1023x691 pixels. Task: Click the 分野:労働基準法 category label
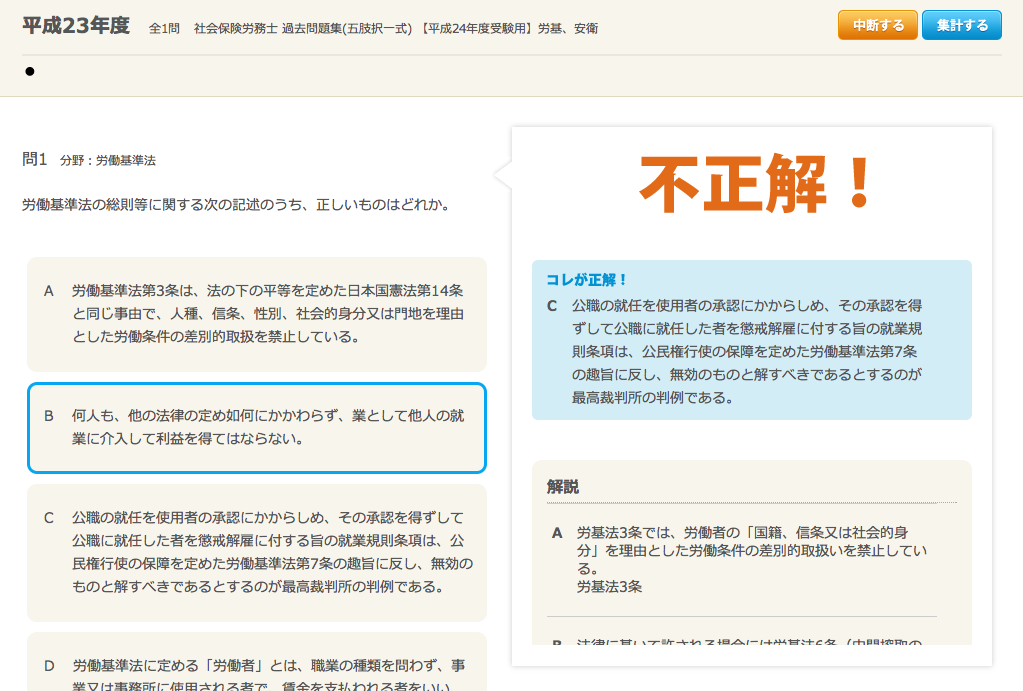click(x=107, y=160)
